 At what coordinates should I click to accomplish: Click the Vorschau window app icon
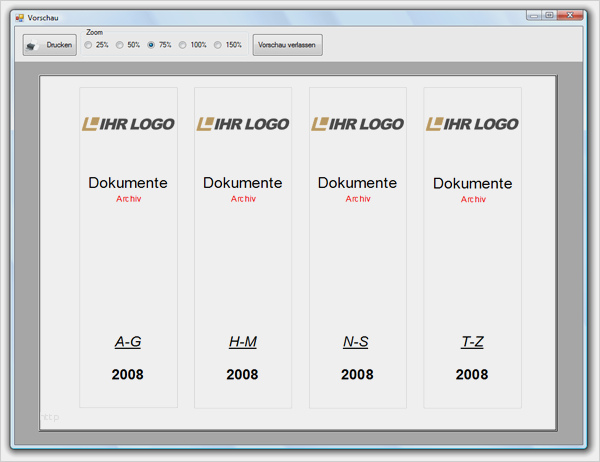(x=20, y=18)
